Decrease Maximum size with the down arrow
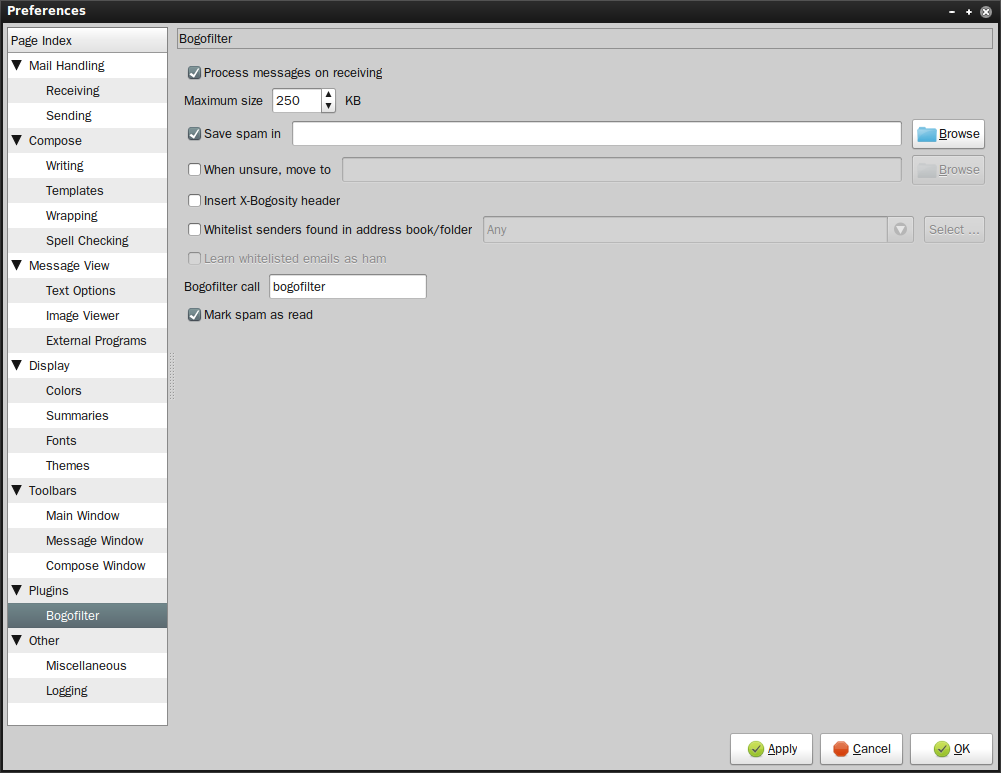1001x773 pixels. click(x=328, y=106)
